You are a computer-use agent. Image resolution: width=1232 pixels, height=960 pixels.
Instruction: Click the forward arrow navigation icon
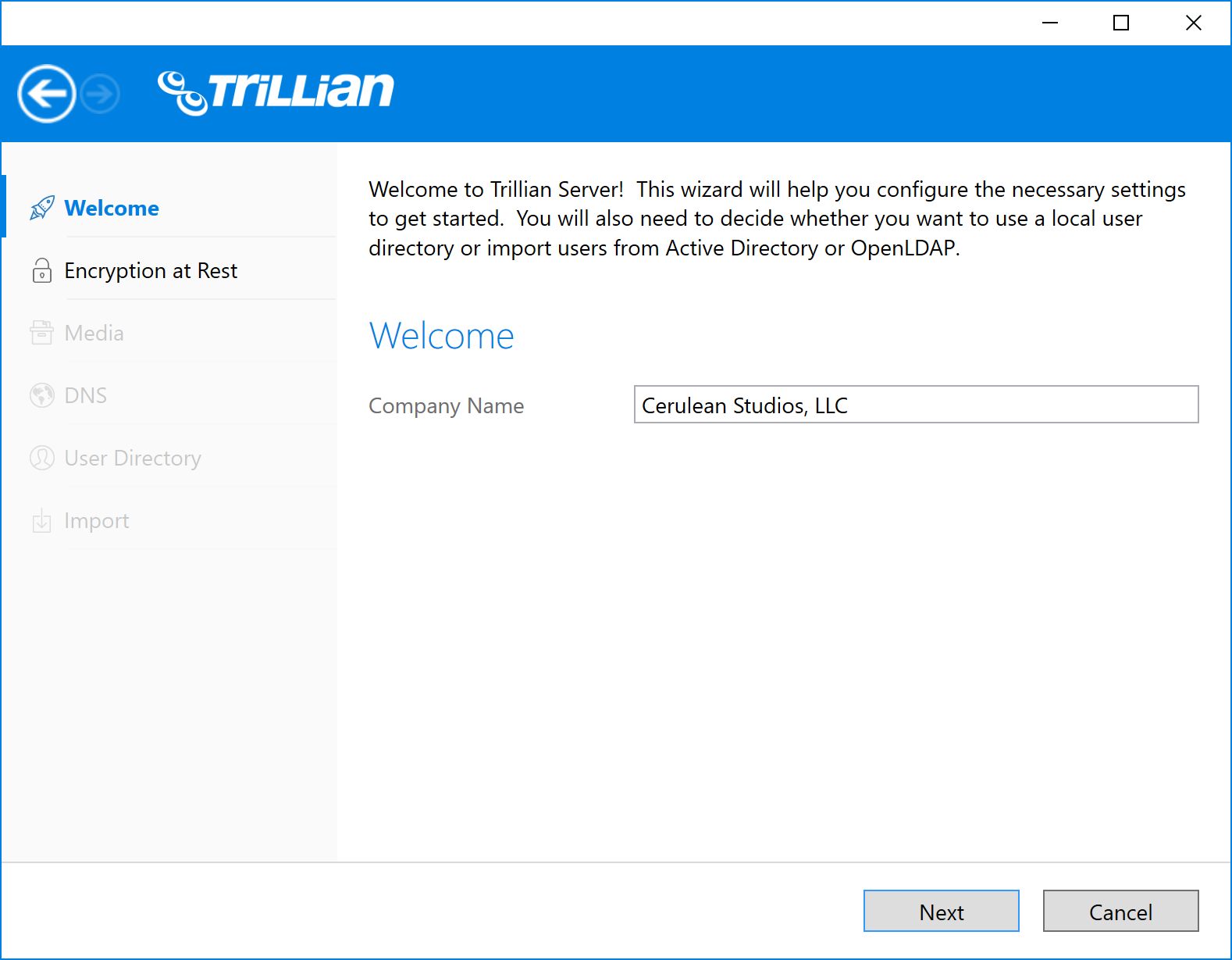click(101, 94)
